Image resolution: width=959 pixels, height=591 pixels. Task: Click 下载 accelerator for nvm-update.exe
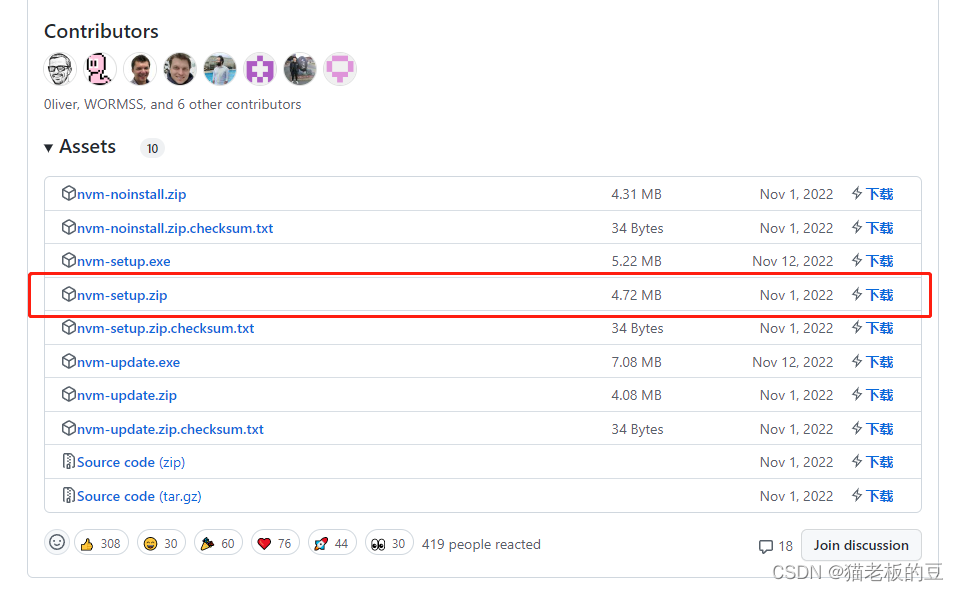coord(879,362)
